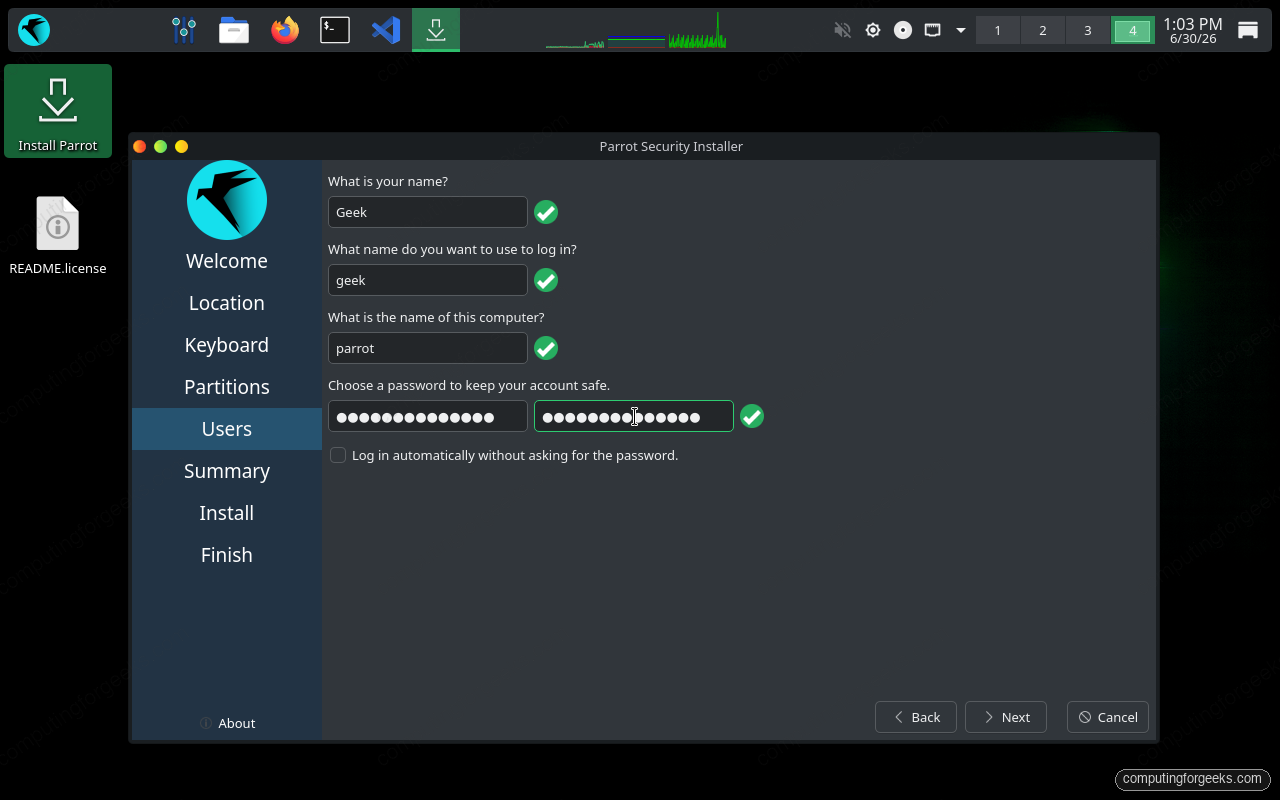Launch Visual Studio Code from panel
The image size is (1280, 800).
386,30
